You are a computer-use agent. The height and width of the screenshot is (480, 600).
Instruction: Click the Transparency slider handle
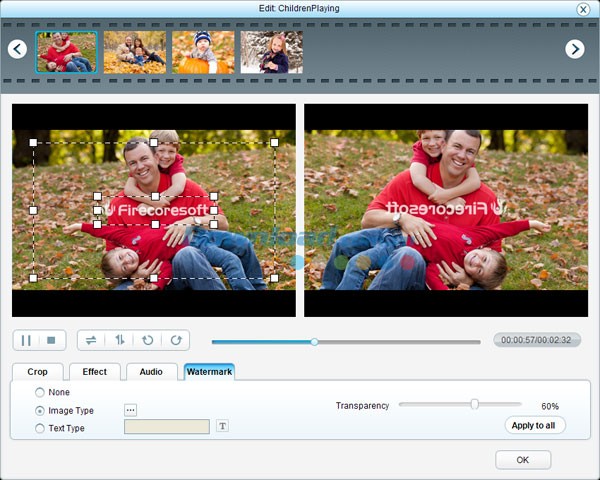click(474, 404)
